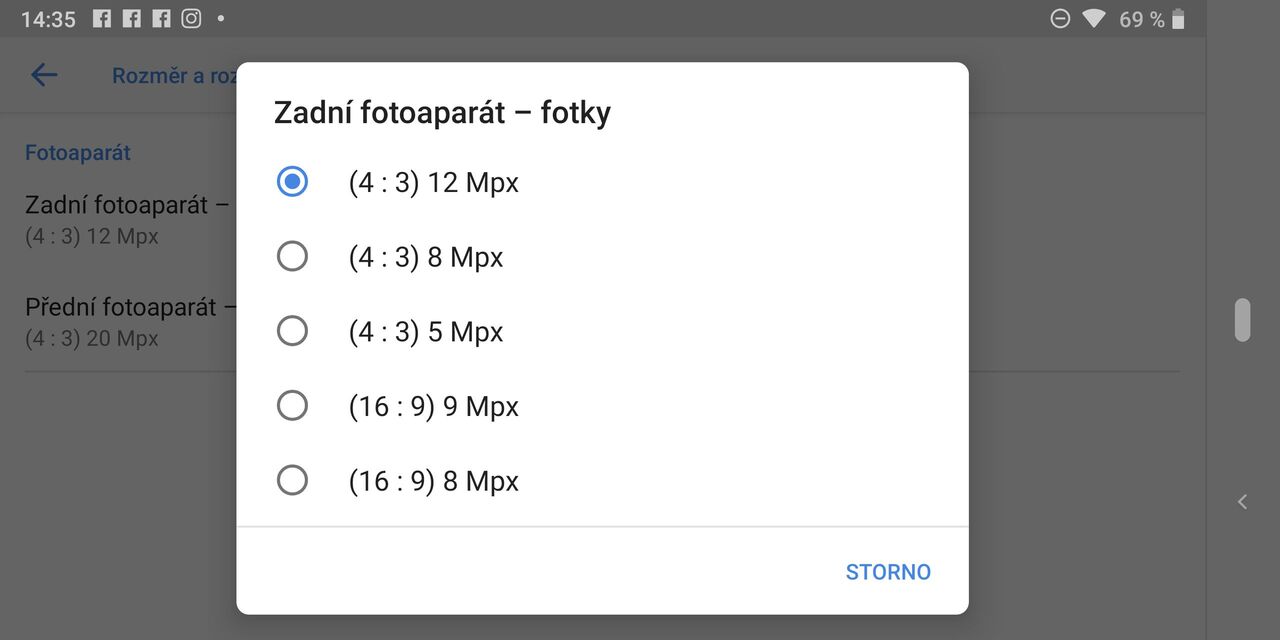Screen dimensions: 1280x640
Task: Tap the second Facebook status bar icon
Action: pyautogui.click(x=132, y=18)
